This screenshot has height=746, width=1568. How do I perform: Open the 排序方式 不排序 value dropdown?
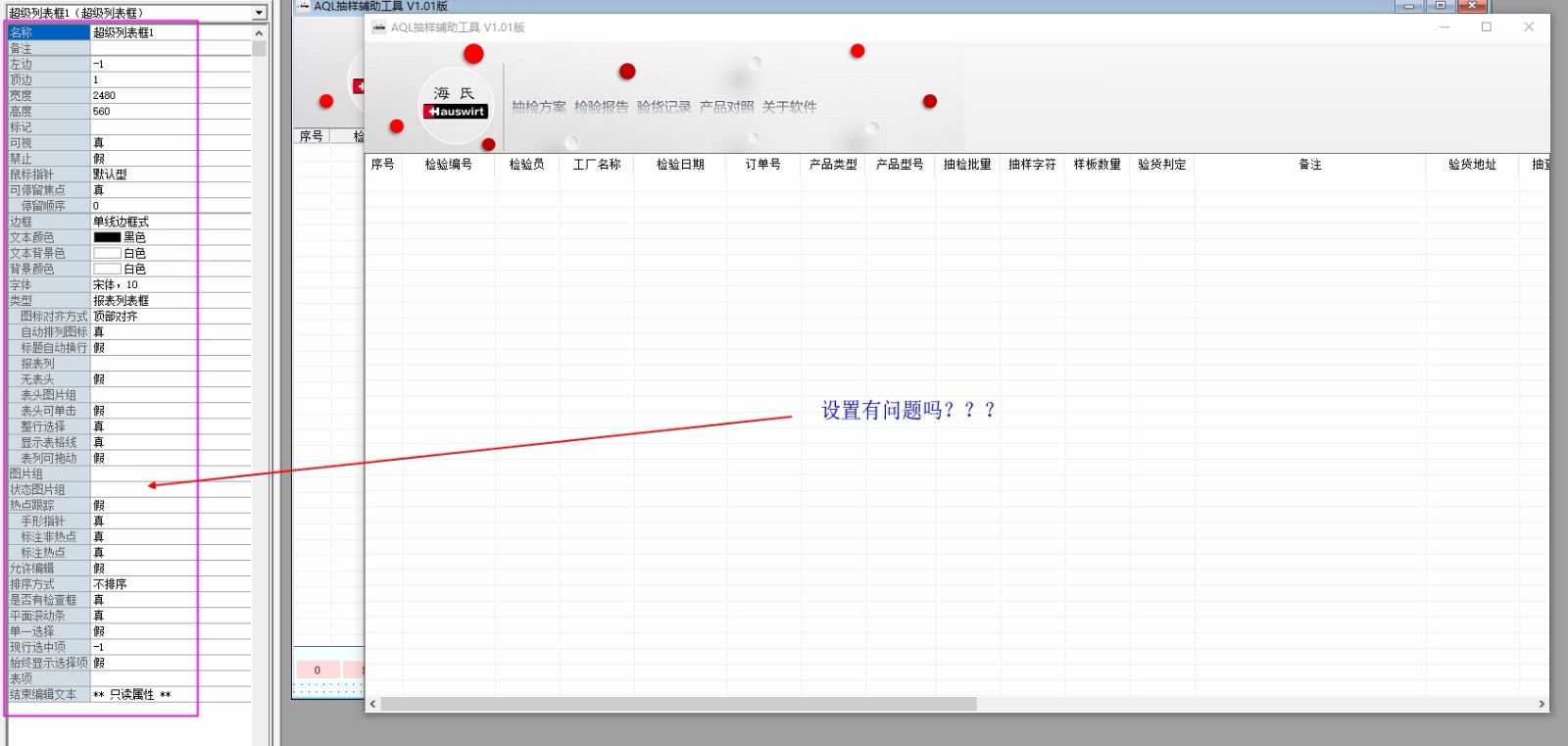coord(171,583)
